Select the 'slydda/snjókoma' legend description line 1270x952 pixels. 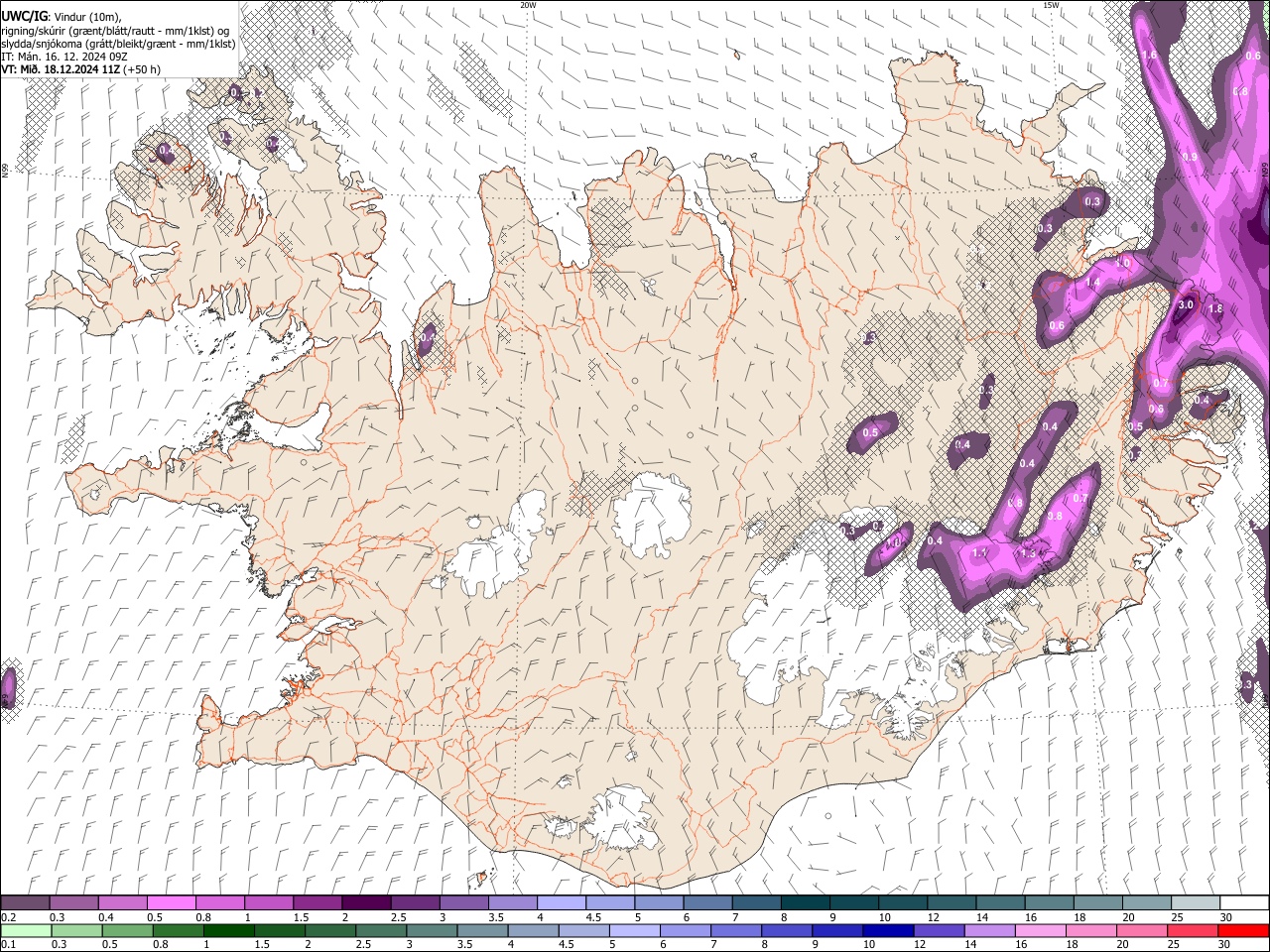coord(118,44)
